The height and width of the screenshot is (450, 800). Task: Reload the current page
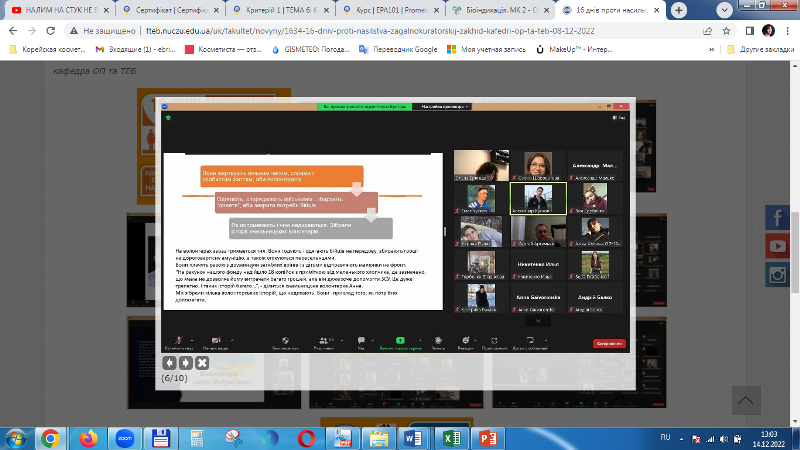[51, 31]
